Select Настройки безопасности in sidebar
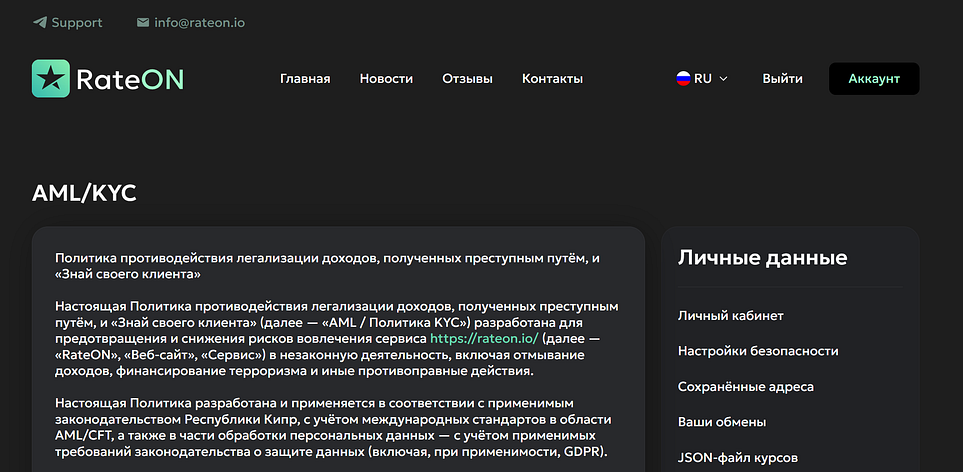 tap(758, 351)
